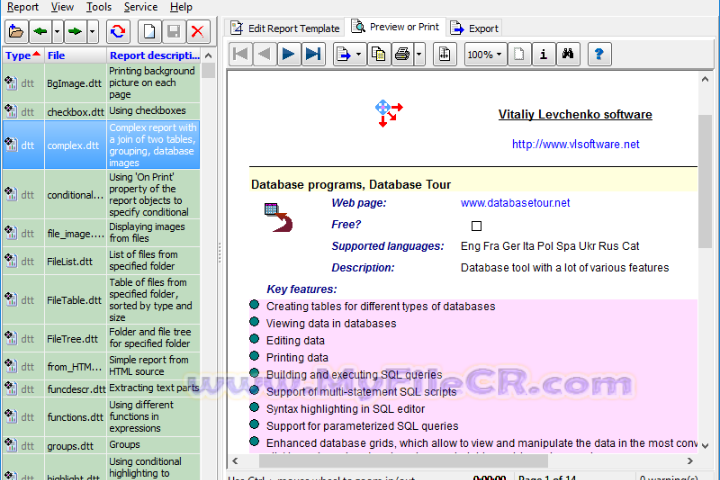This screenshot has height=480, width=720.
Task: Click report type icon for BgImage.dtt
Action: 11,83
